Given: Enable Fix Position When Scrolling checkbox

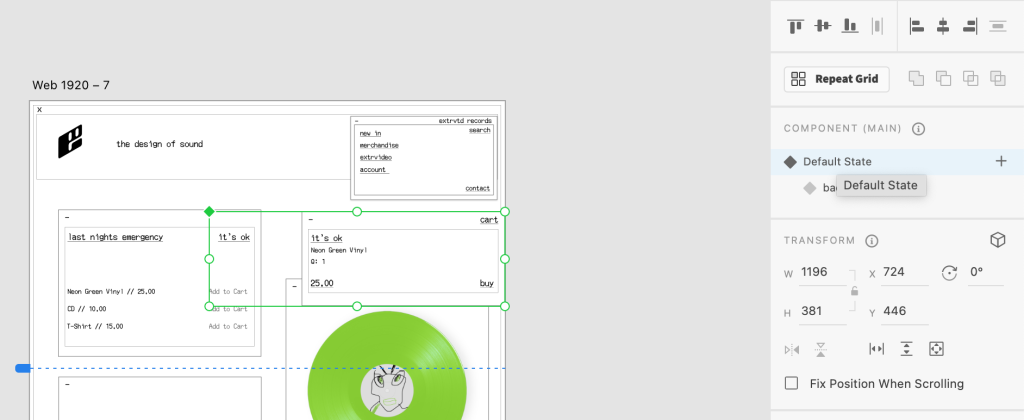Looking at the screenshot, I should coord(792,383).
